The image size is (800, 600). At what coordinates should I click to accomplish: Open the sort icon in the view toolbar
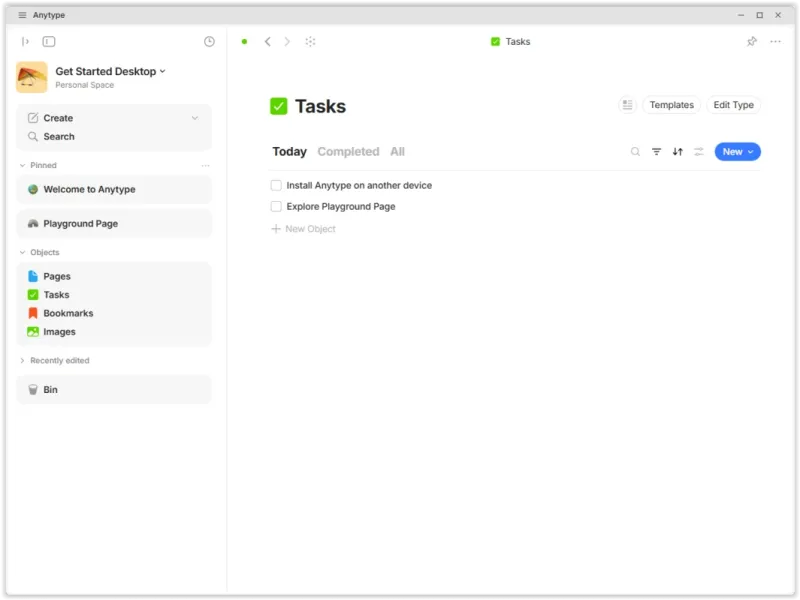point(678,152)
